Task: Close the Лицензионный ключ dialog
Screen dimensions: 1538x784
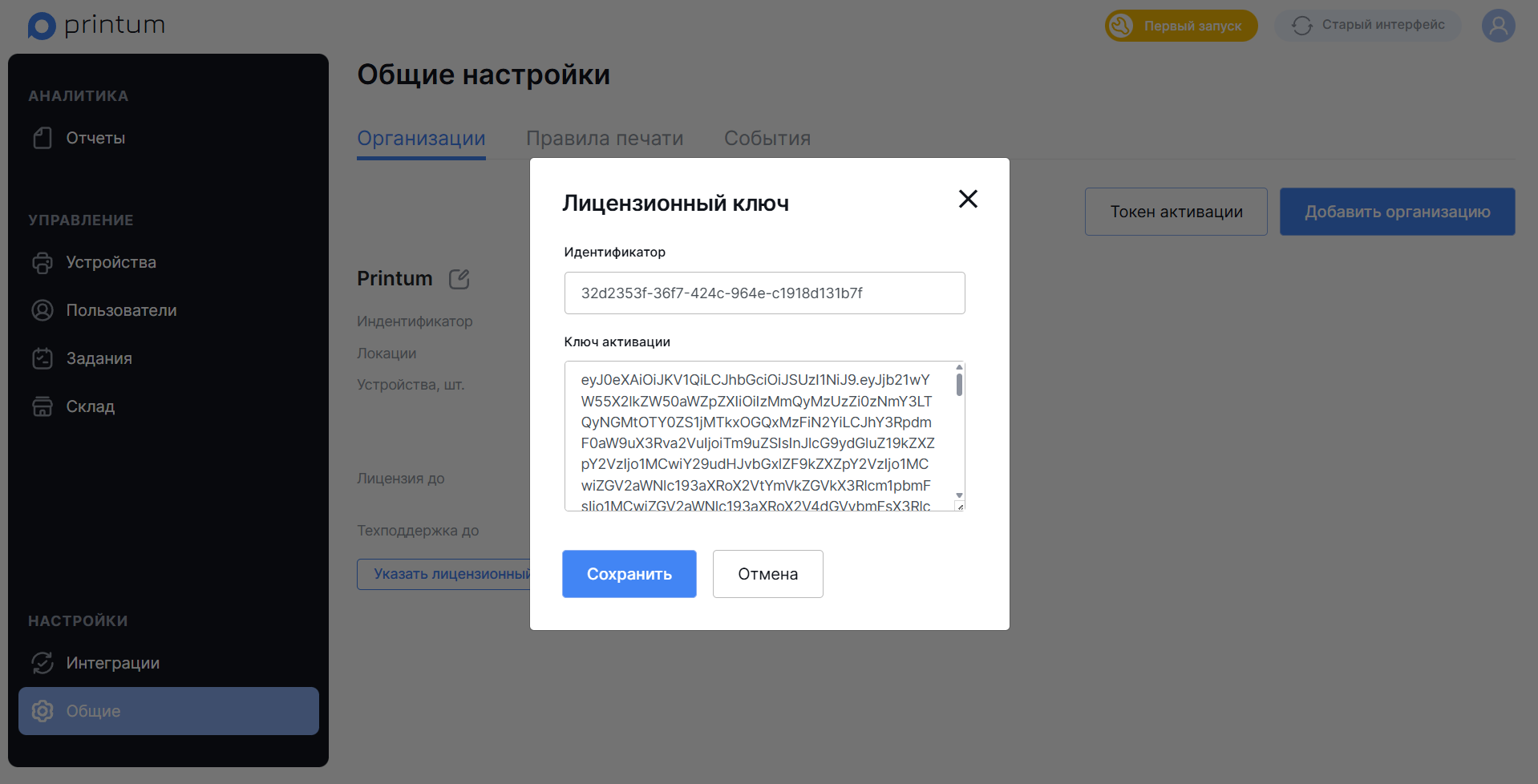Action: pyautogui.click(x=968, y=199)
